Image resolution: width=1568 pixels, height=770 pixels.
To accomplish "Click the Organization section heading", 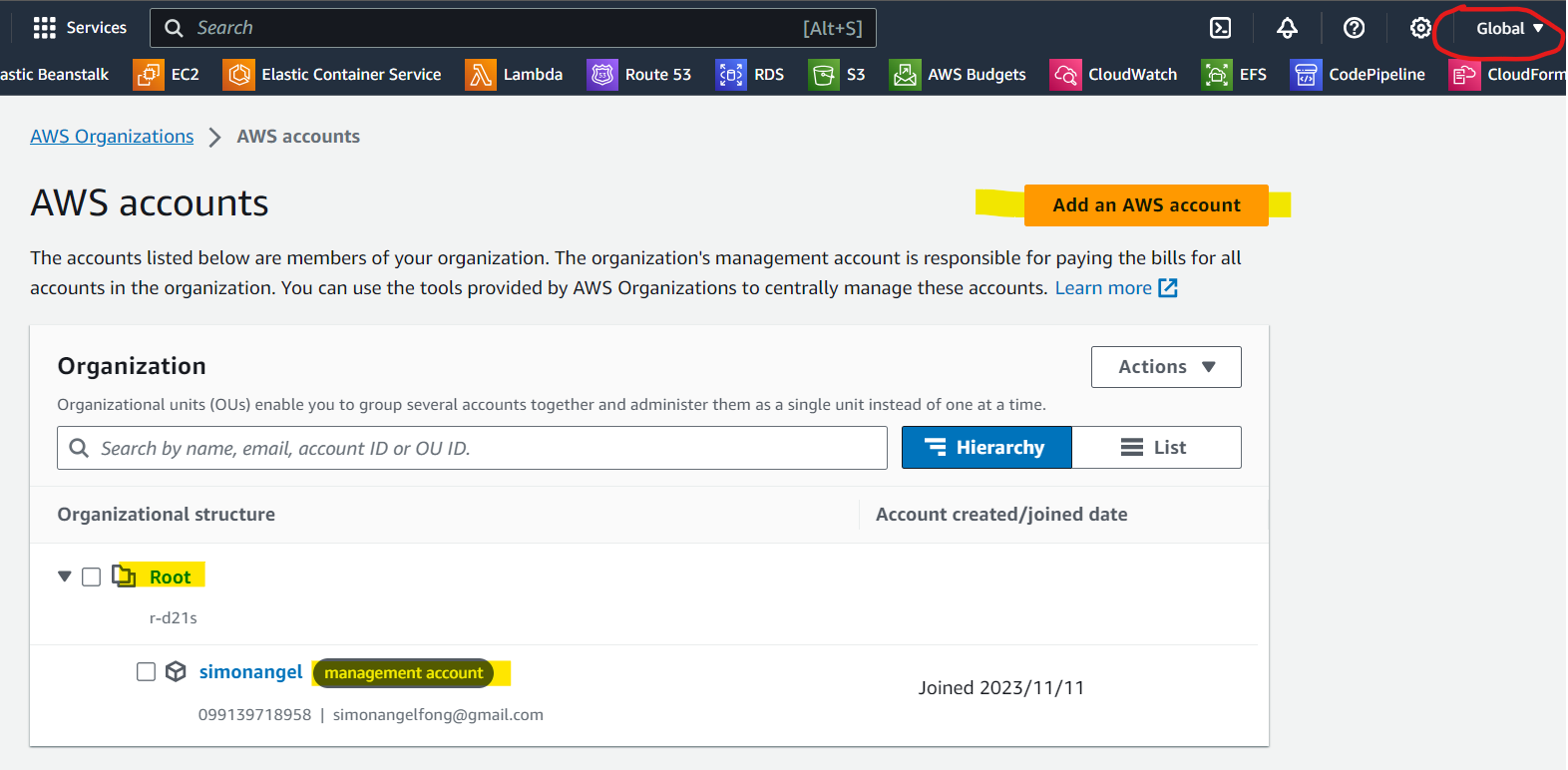I will click(x=132, y=366).
